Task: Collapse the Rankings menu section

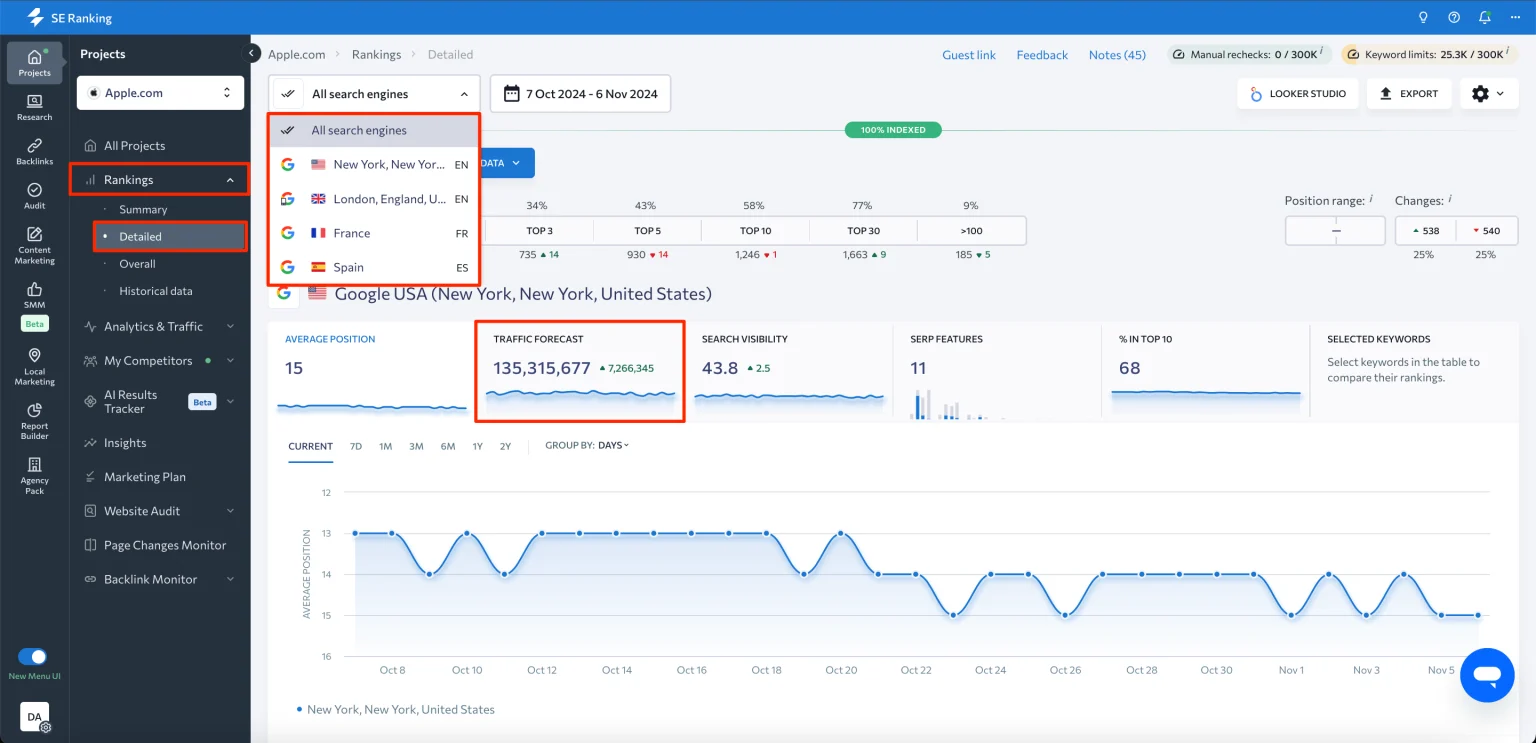Action: pos(230,180)
